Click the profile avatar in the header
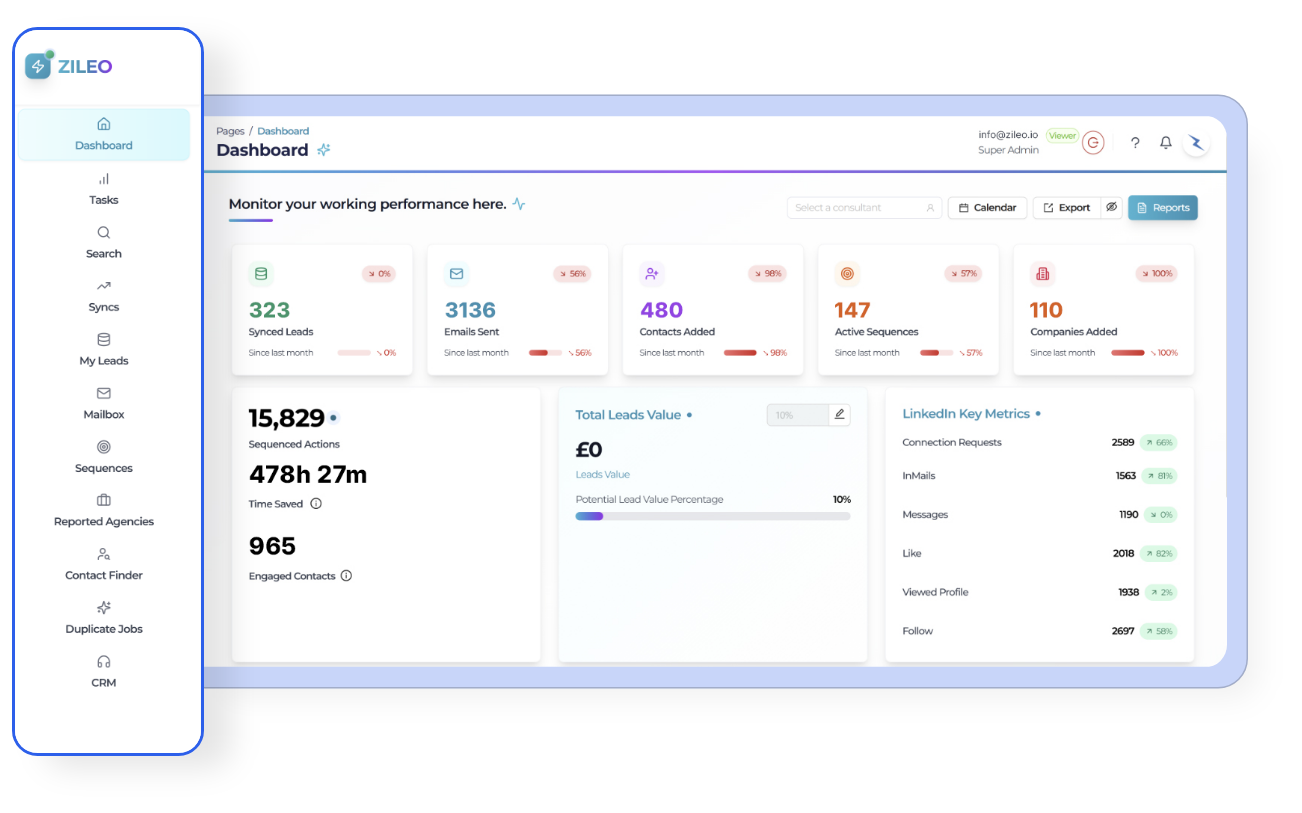The width and height of the screenshot is (1302, 813). [1196, 143]
